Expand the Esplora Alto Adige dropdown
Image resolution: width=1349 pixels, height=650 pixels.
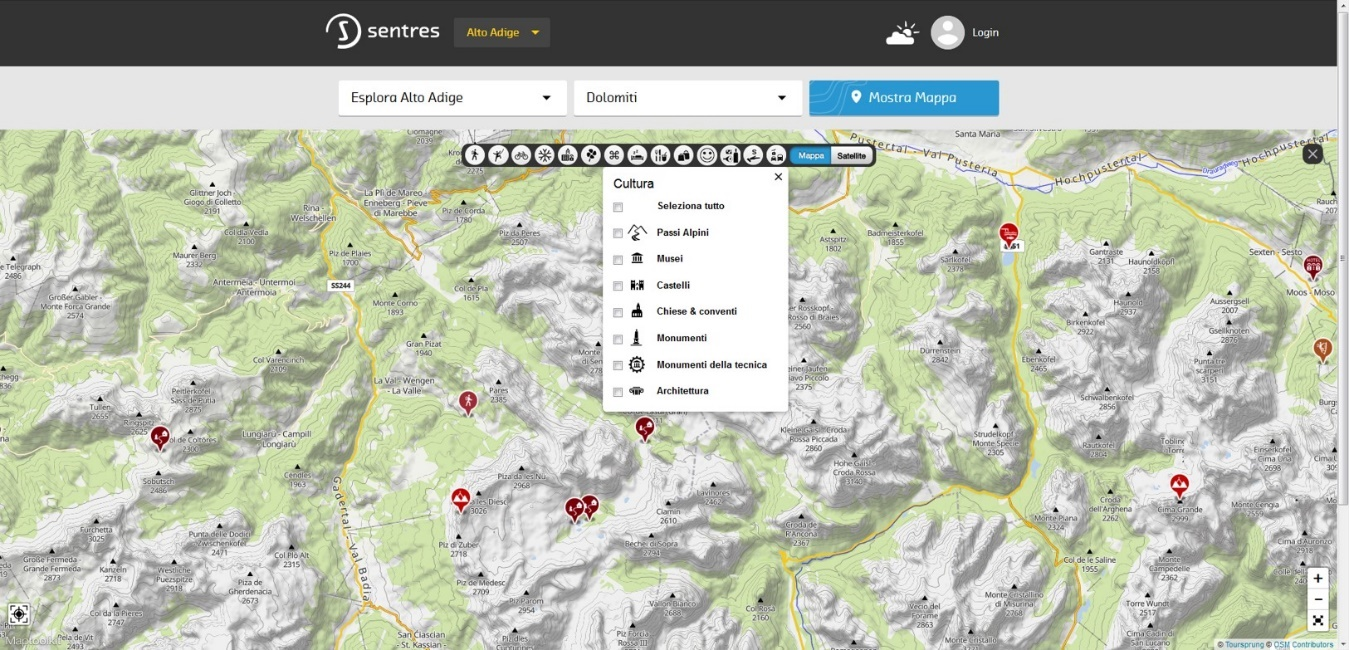tap(452, 98)
